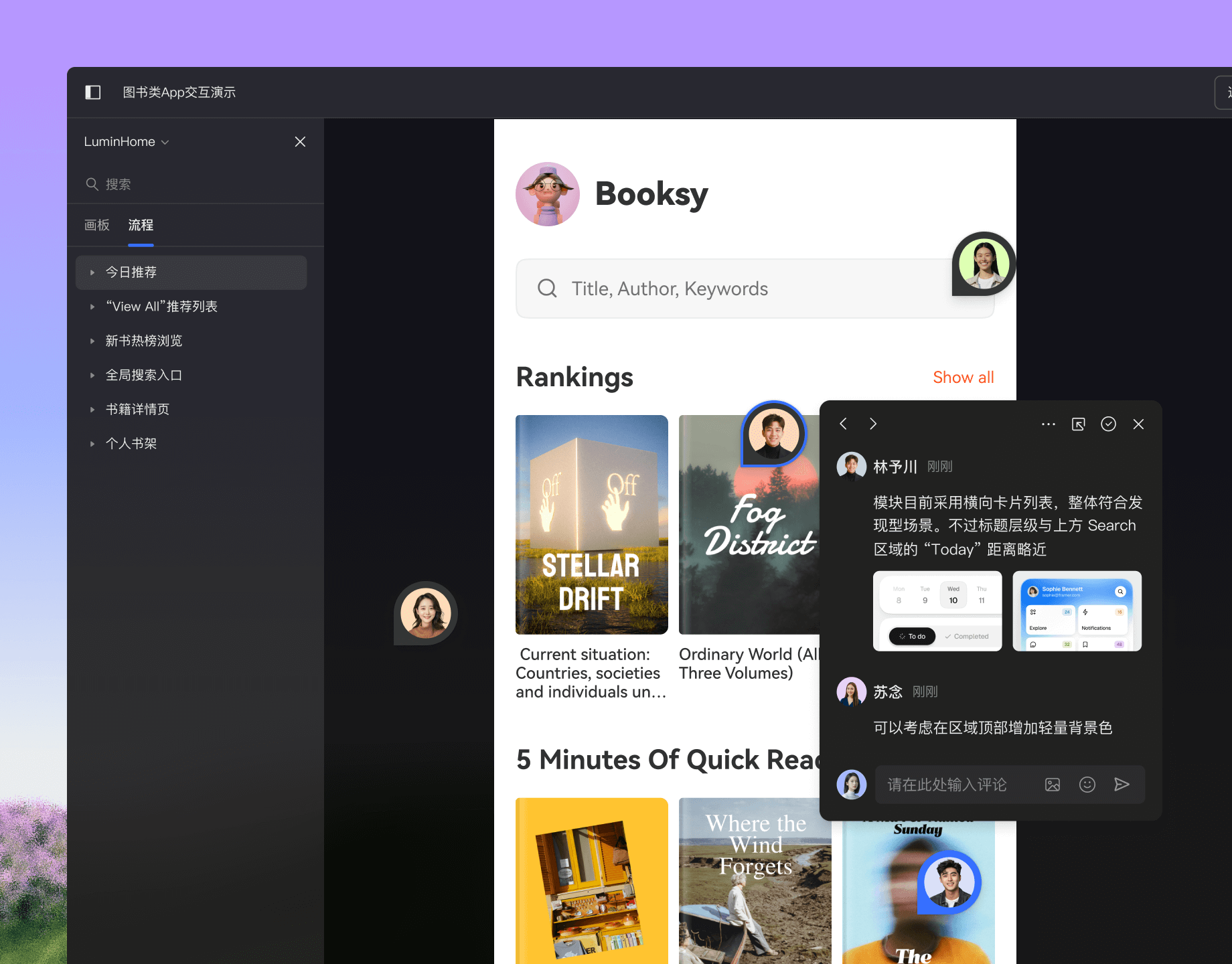The width and height of the screenshot is (1232, 964).
Task: Close the LuminHome side panel
Action: pos(300,142)
